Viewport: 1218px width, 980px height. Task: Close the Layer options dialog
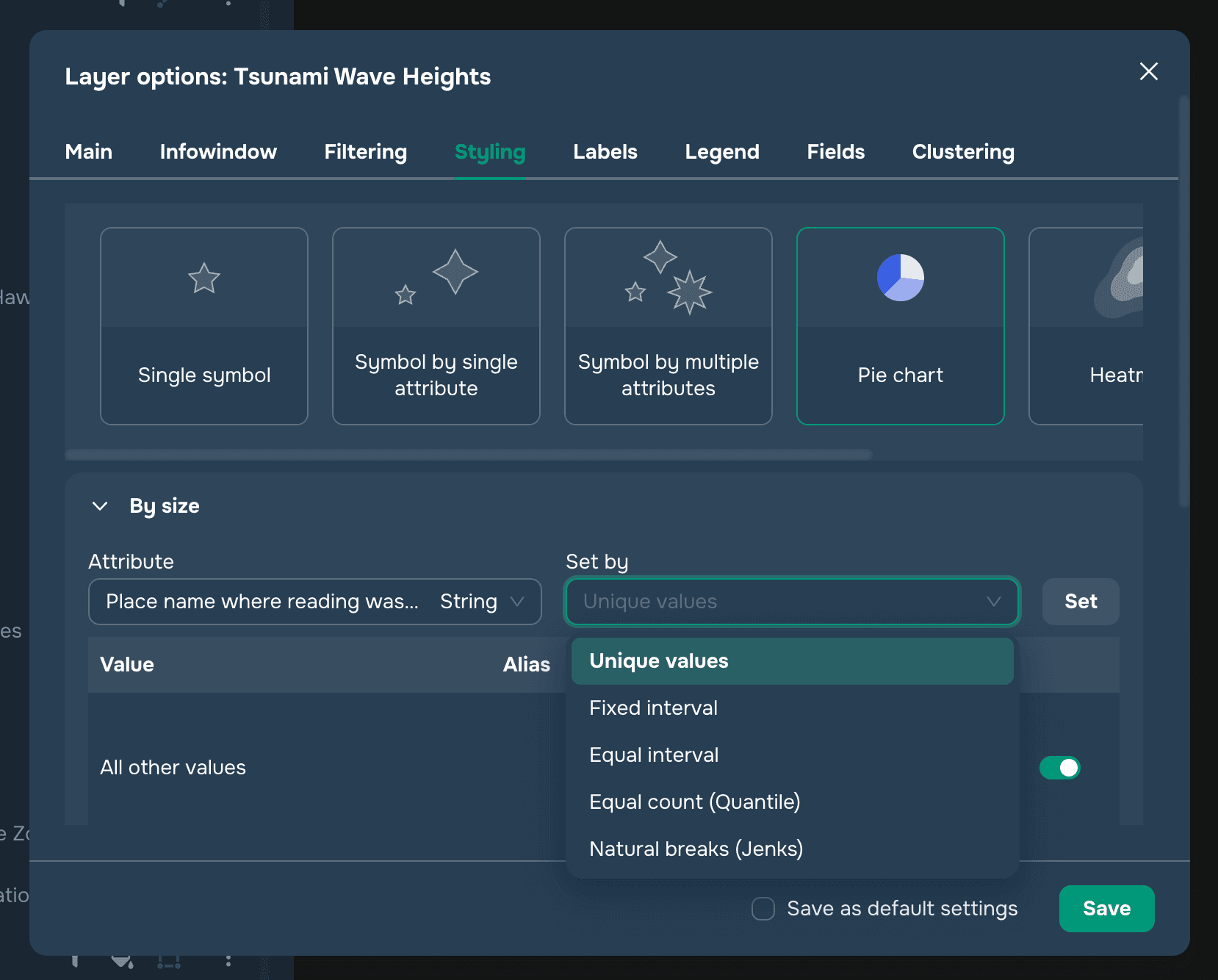(1148, 71)
